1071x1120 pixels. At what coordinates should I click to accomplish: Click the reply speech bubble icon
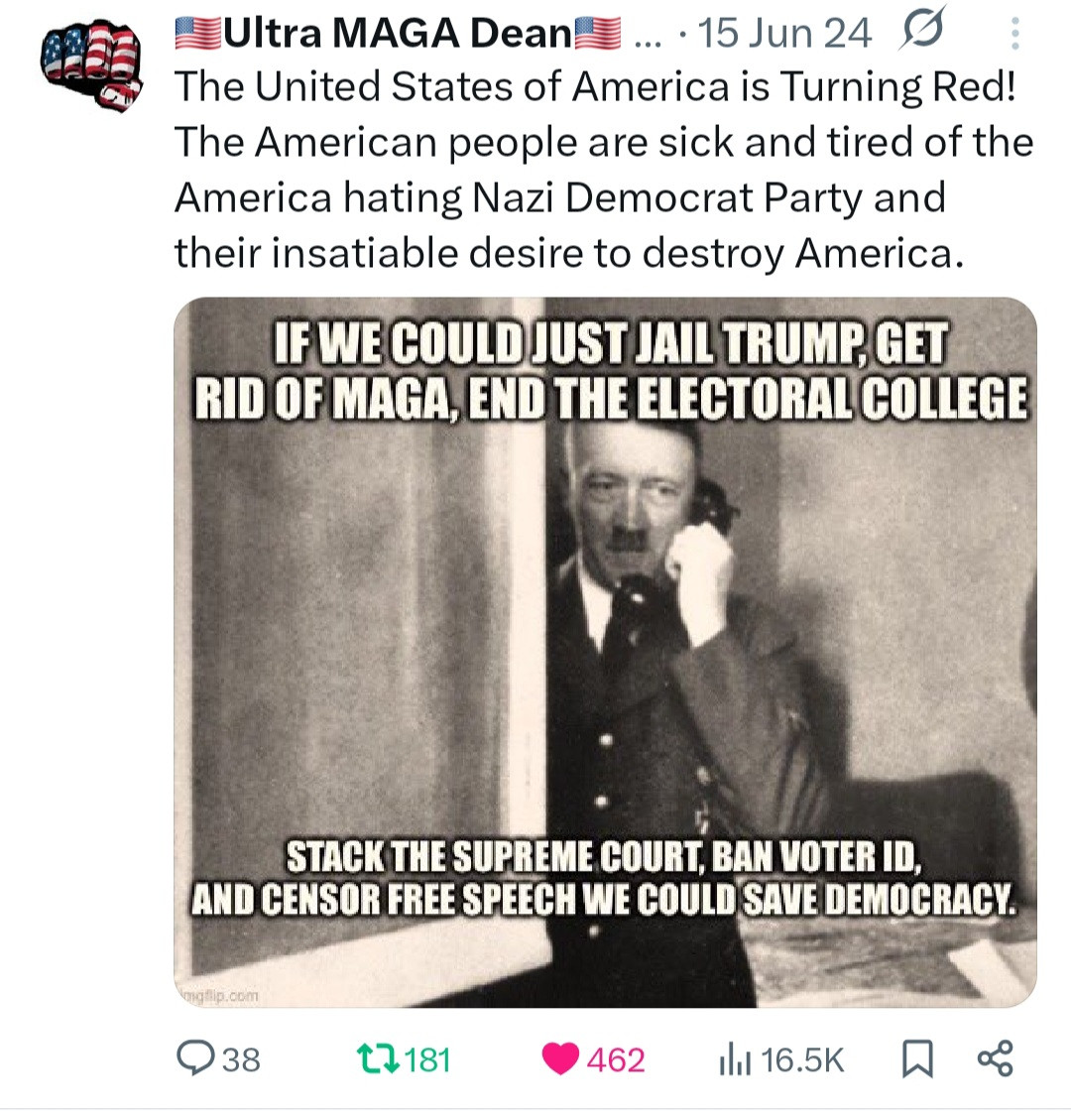[x=195, y=1058]
